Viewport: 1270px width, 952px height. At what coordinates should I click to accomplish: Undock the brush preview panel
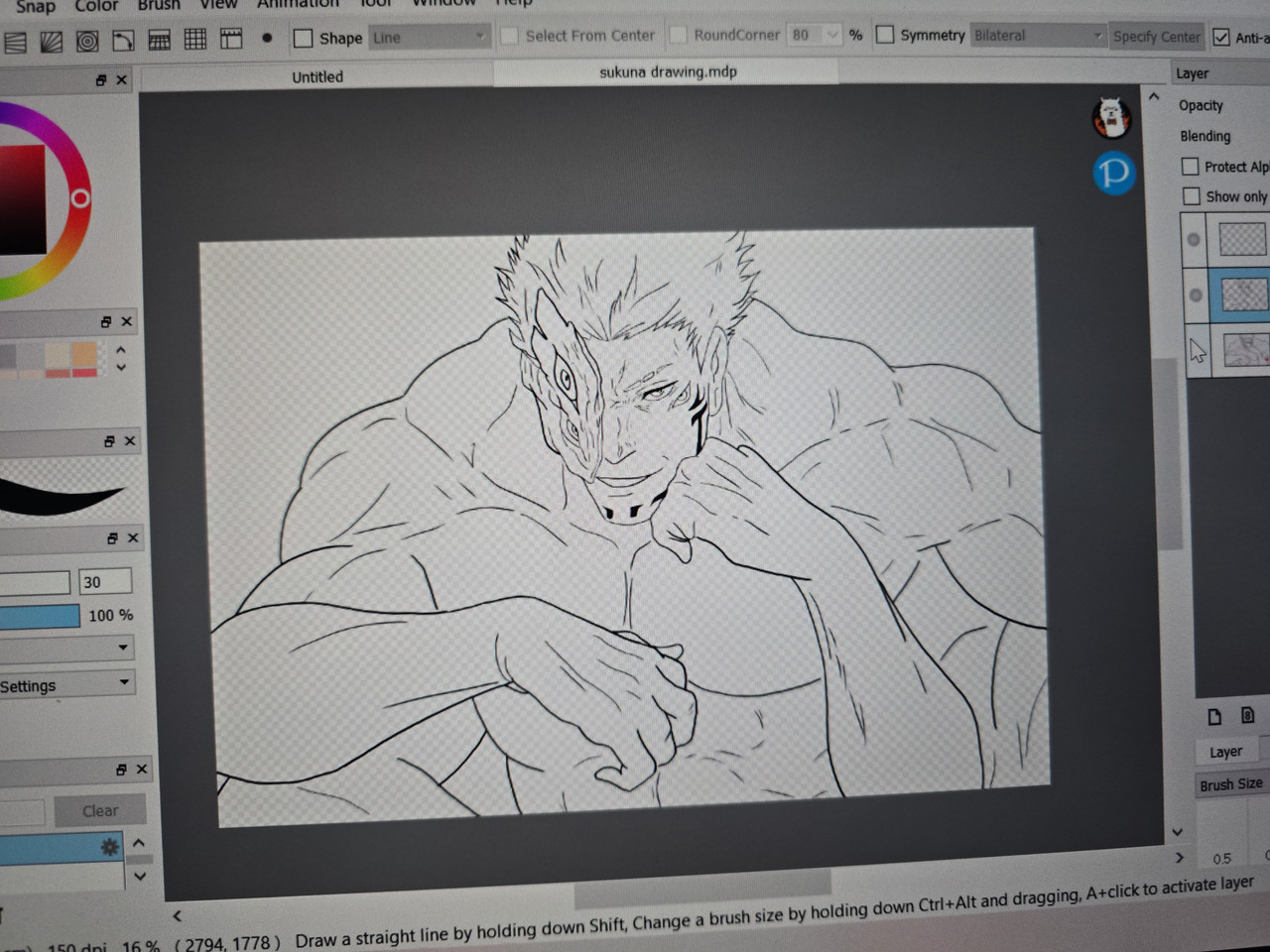tap(109, 440)
